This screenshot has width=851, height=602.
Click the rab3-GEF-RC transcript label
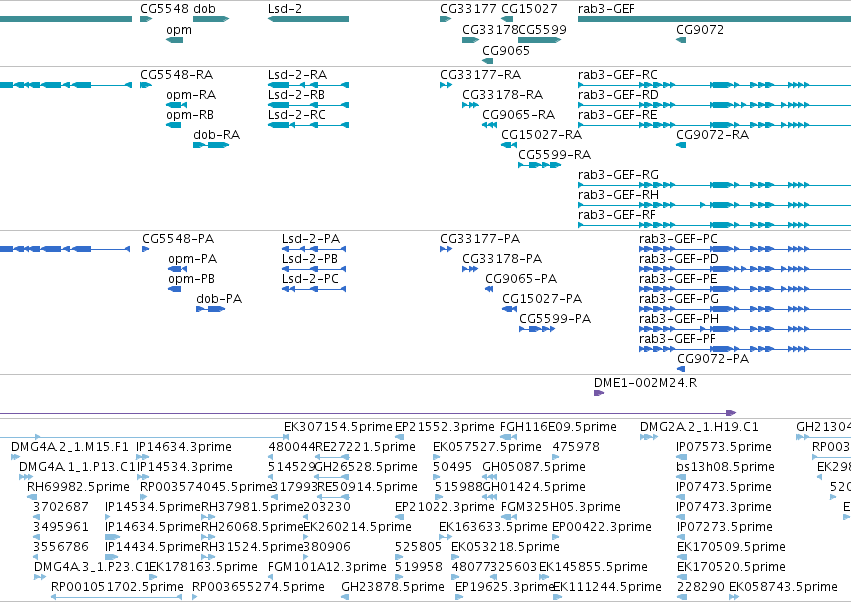coord(618,74)
